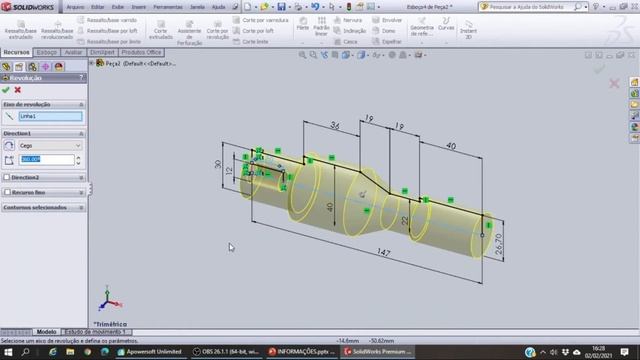Click the red X cancel corner in viewport

(x=614, y=83)
